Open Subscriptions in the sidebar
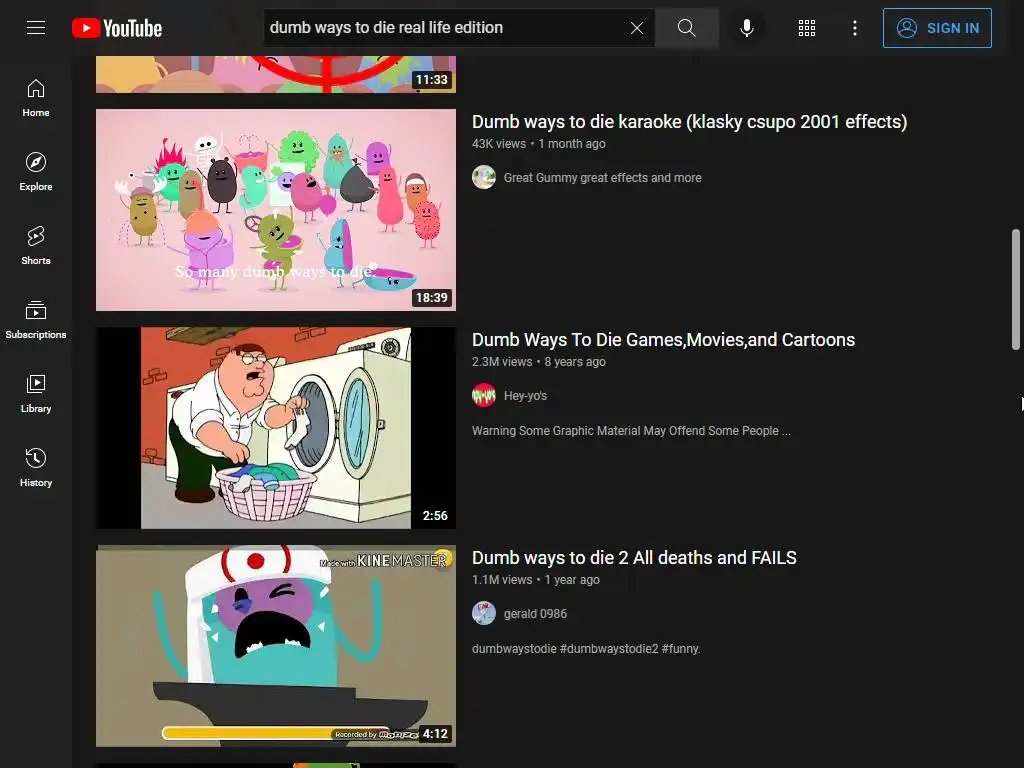1024x768 pixels. pos(36,320)
